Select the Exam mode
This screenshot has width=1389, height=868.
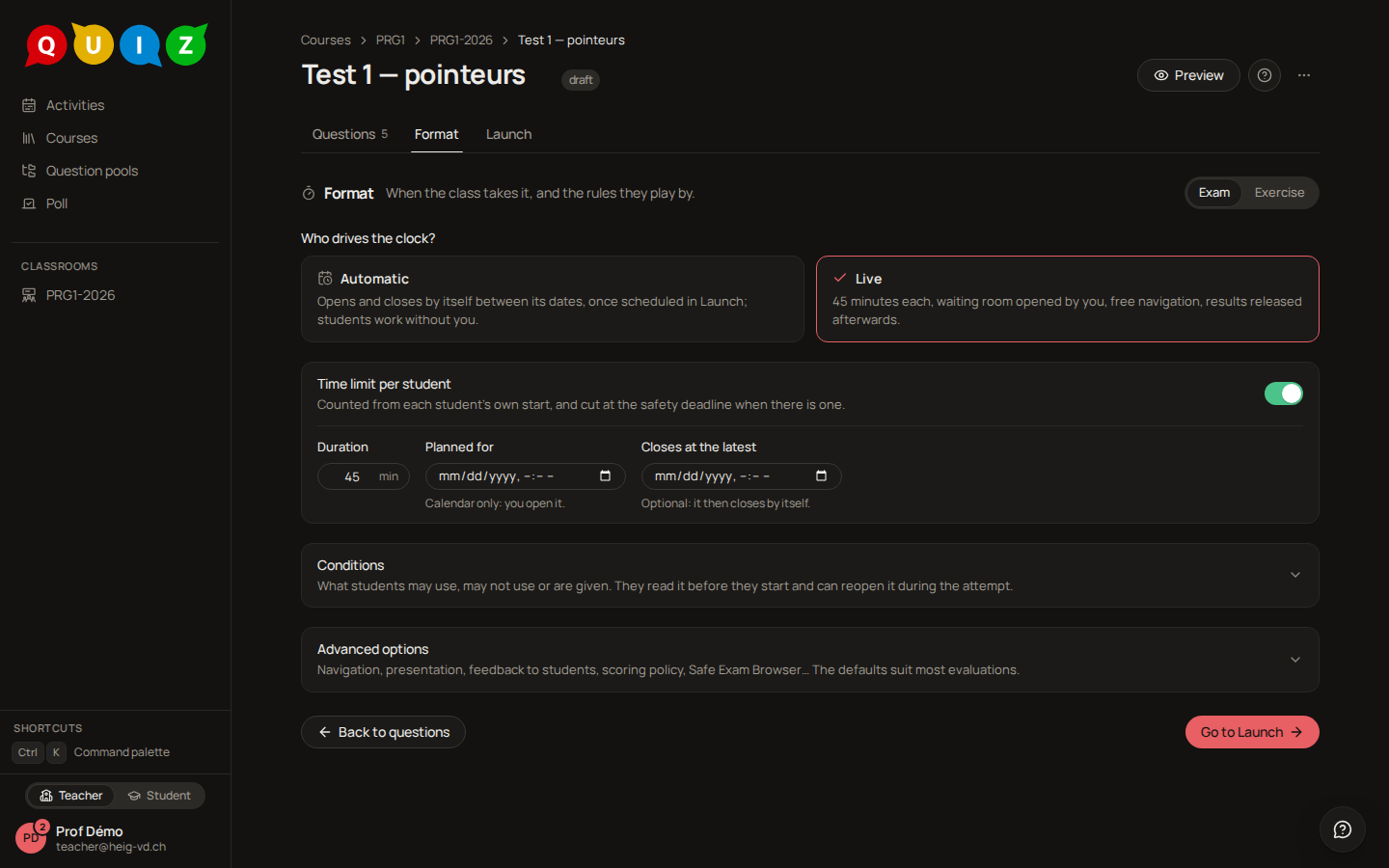(x=1214, y=193)
